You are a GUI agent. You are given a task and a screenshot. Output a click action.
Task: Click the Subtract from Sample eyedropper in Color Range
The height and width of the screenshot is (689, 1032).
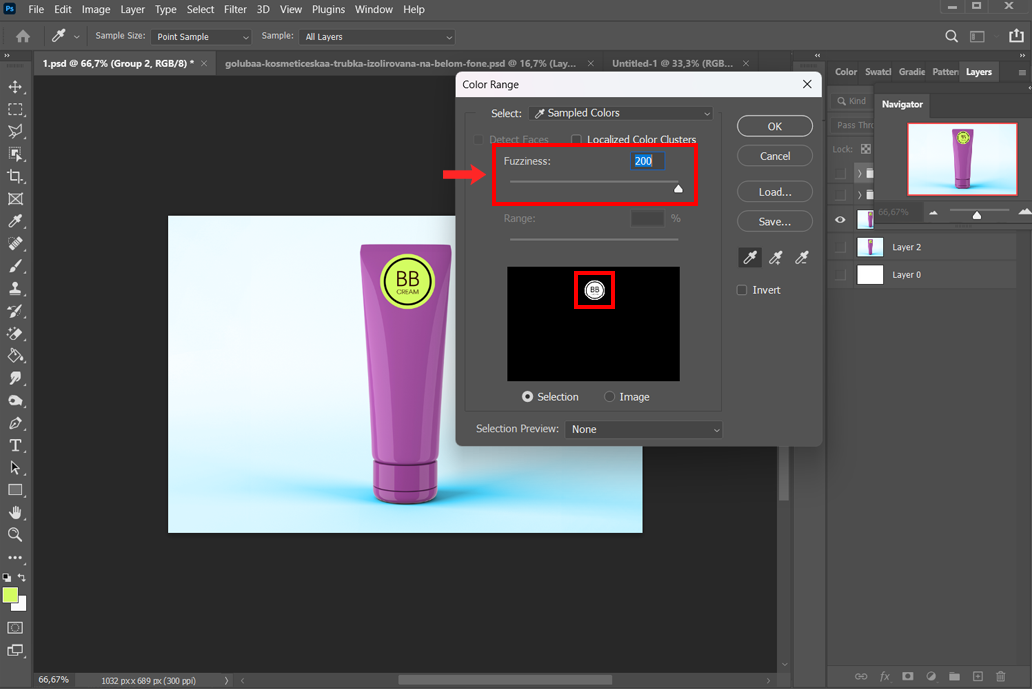point(801,258)
